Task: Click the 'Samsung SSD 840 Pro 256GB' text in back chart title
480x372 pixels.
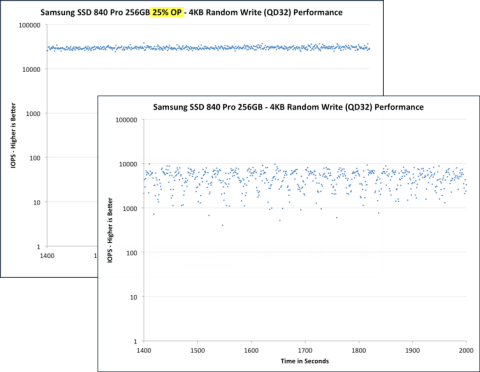Action: 95,13
